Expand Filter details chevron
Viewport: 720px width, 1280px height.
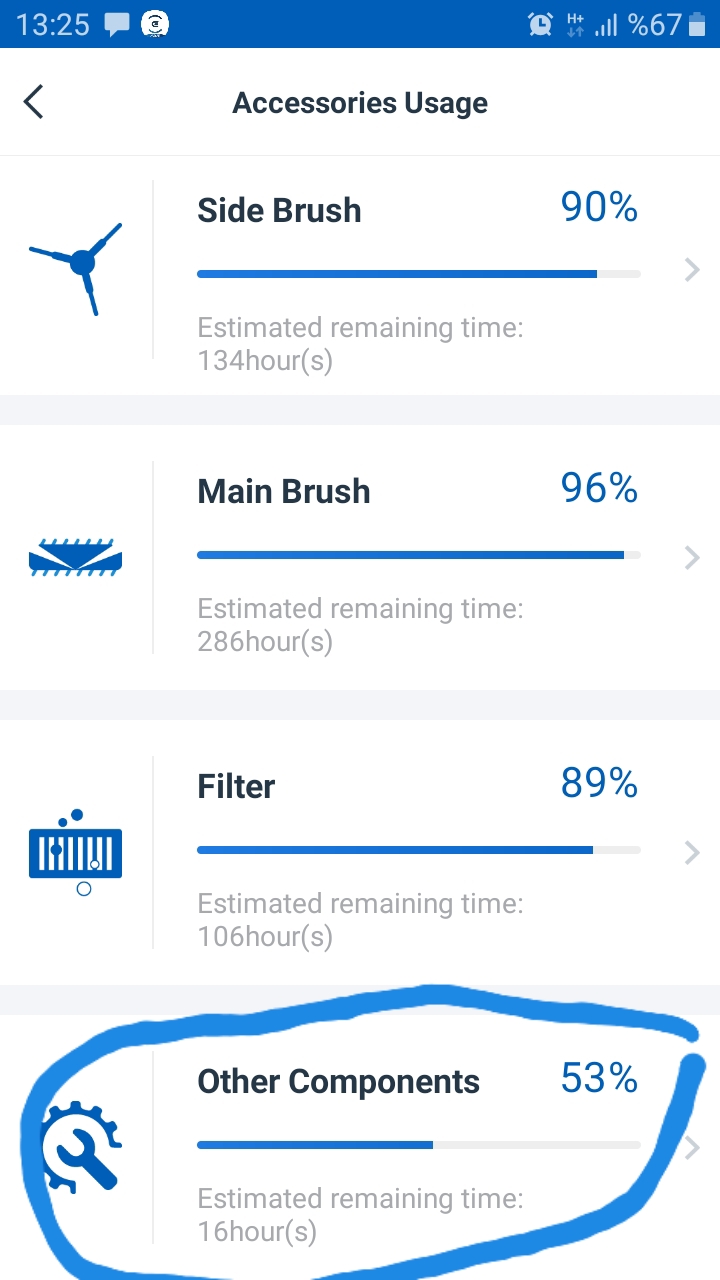click(692, 852)
